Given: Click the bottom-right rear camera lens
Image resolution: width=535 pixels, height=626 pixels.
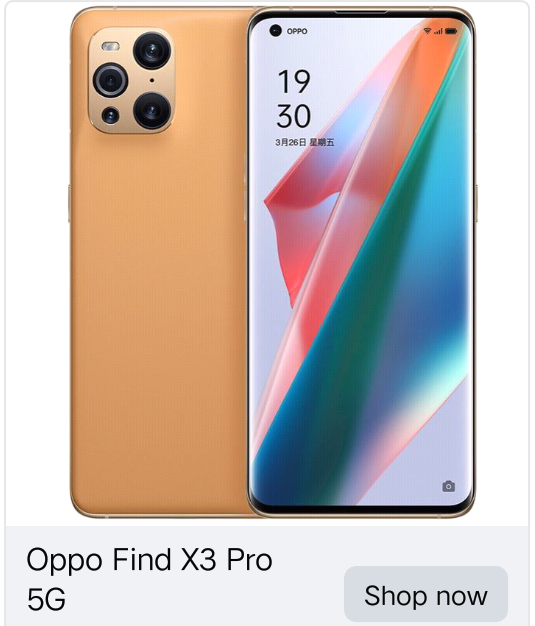Looking at the screenshot, I should 152,111.
